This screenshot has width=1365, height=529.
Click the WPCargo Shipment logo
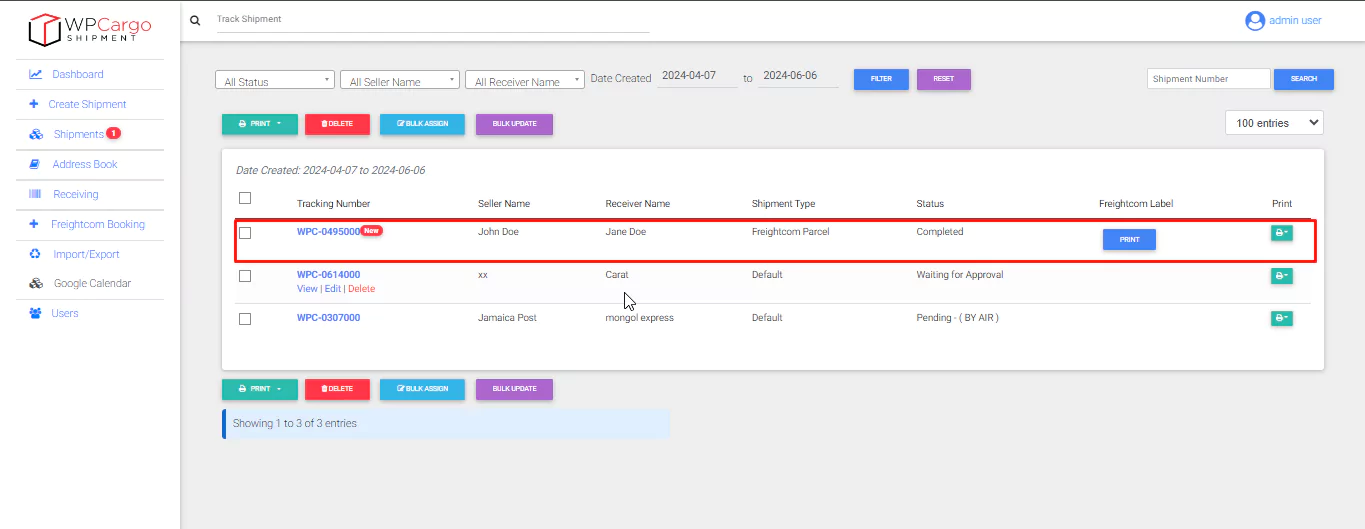tap(90, 29)
